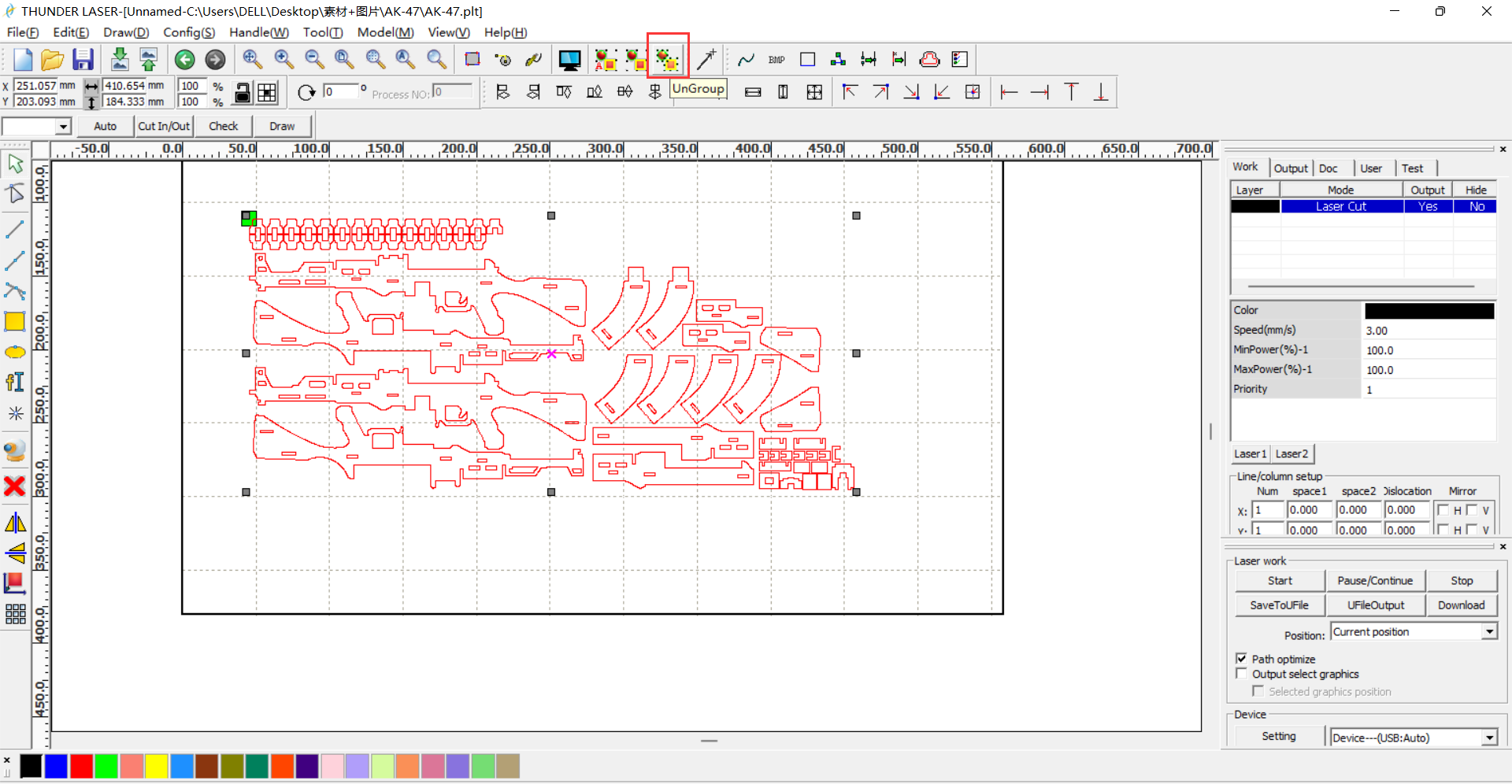Toggle layer Output Yes cell

click(1428, 206)
